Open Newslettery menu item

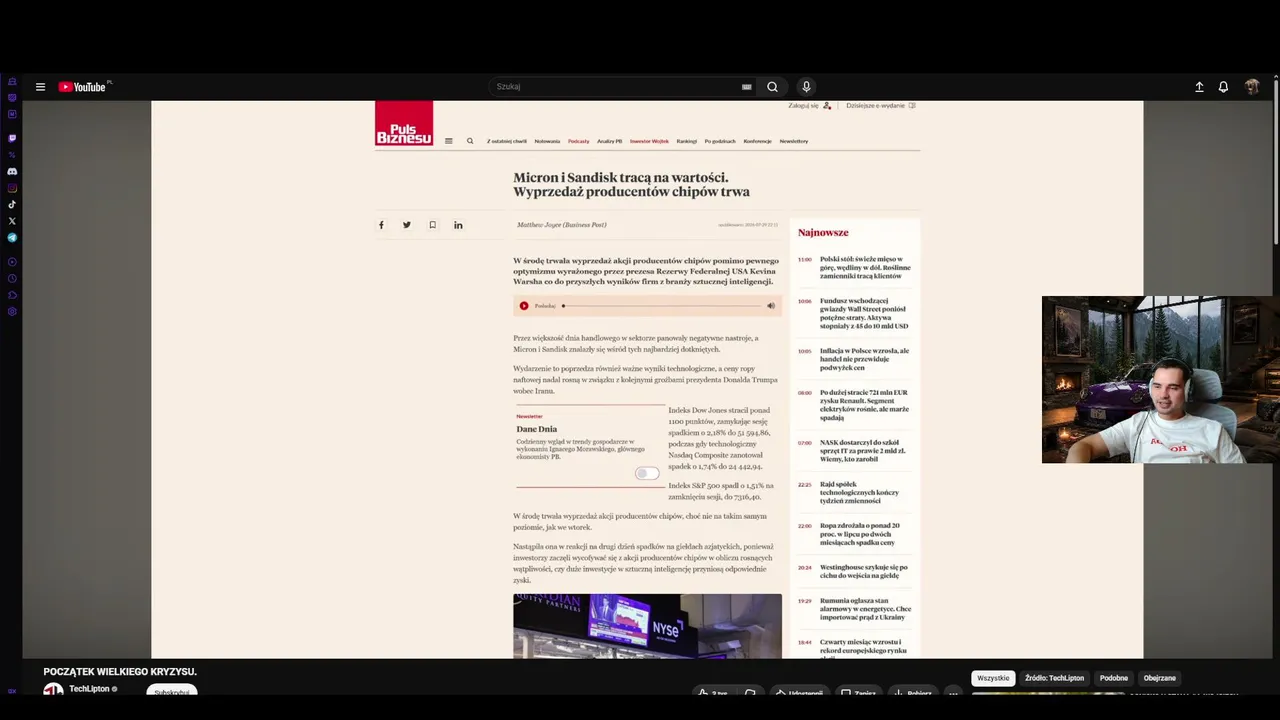click(794, 141)
